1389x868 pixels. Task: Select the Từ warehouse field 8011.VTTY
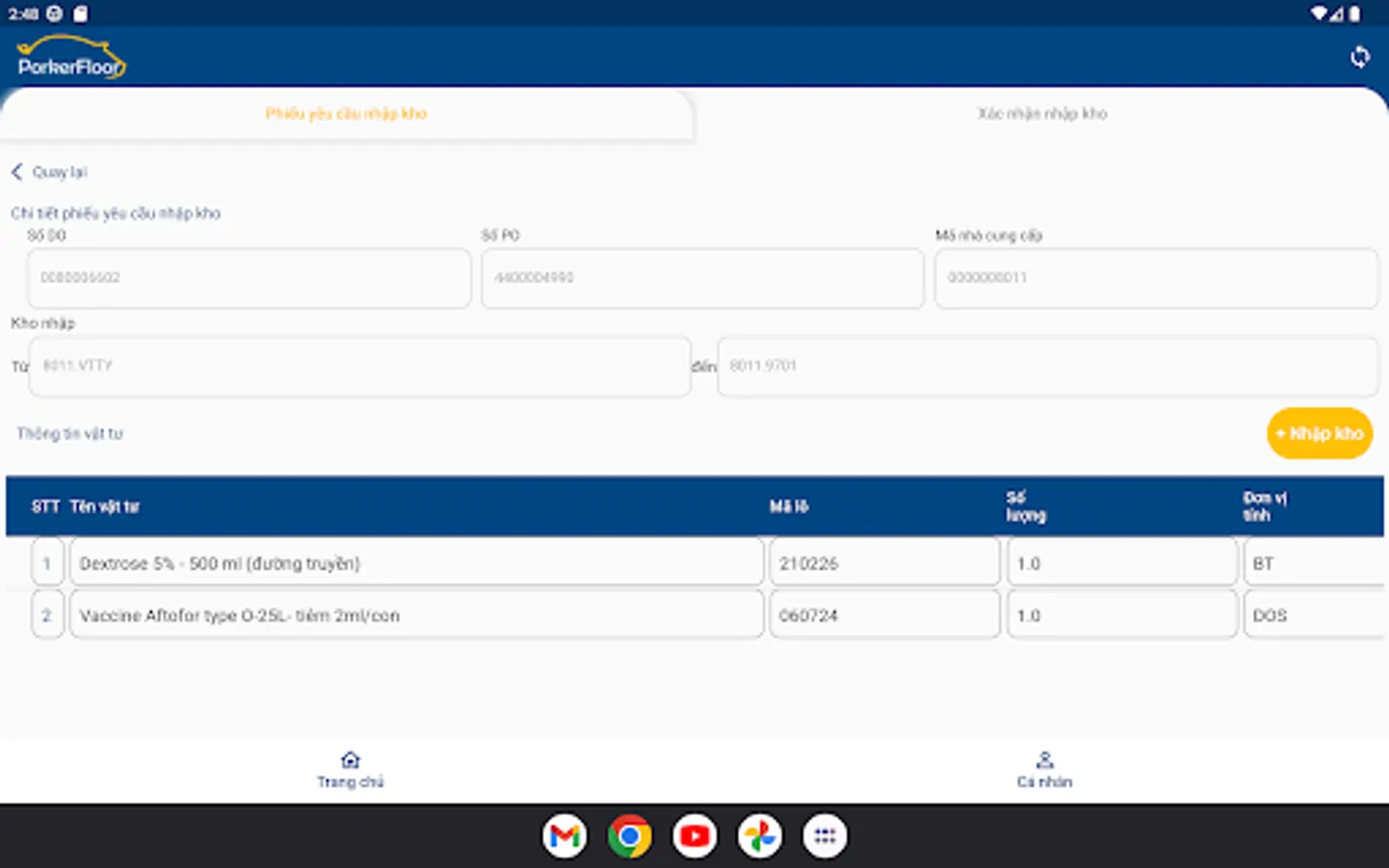click(x=360, y=366)
